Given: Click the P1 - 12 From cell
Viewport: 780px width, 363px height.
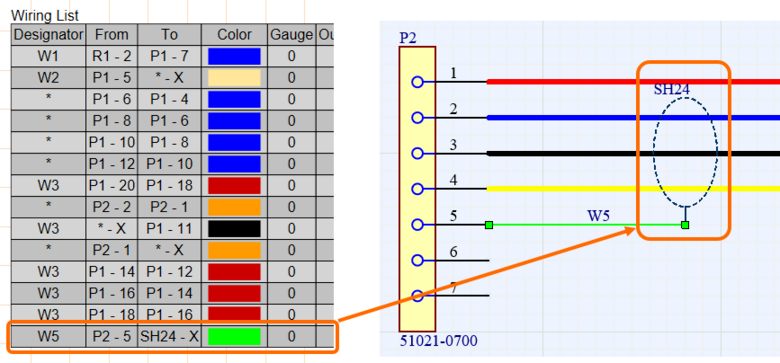Looking at the screenshot, I should coord(112,164).
